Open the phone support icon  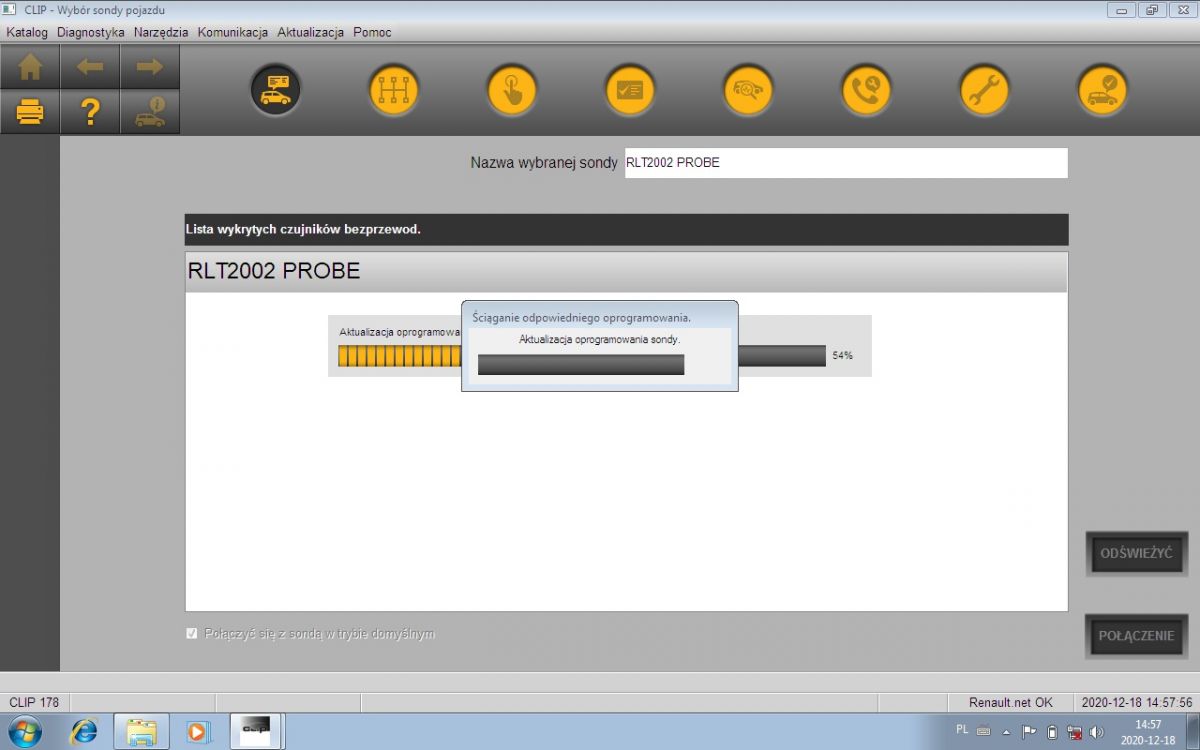[866, 91]
